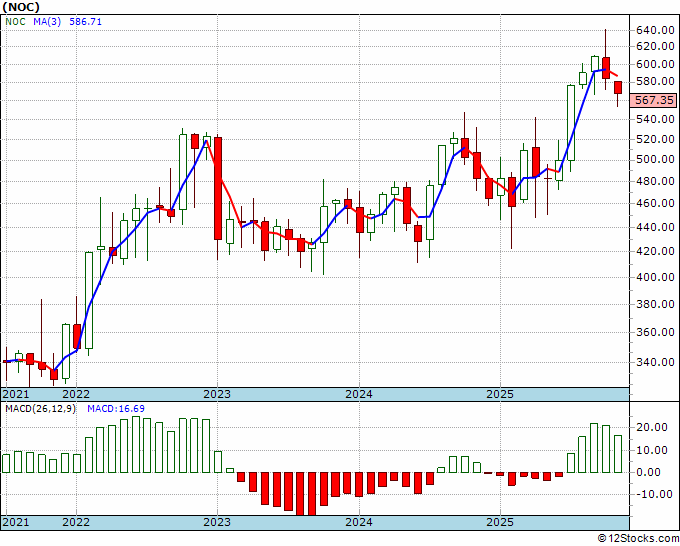Image resolution: width=680 pixels, height=546 pixels.
Task: Select the green NOC legend label
Action: coord(16,21)
